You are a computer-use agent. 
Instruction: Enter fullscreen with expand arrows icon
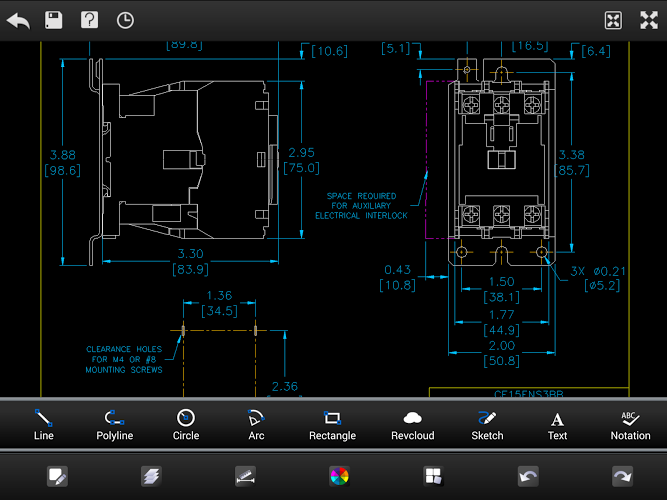click(647, 20)
